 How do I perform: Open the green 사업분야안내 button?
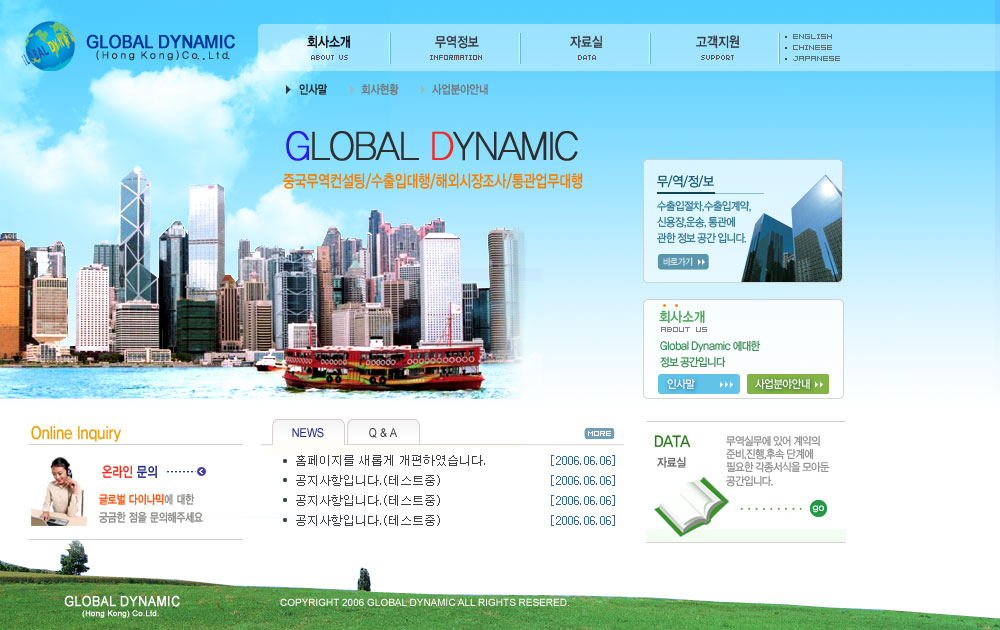(x=787, y=384)
